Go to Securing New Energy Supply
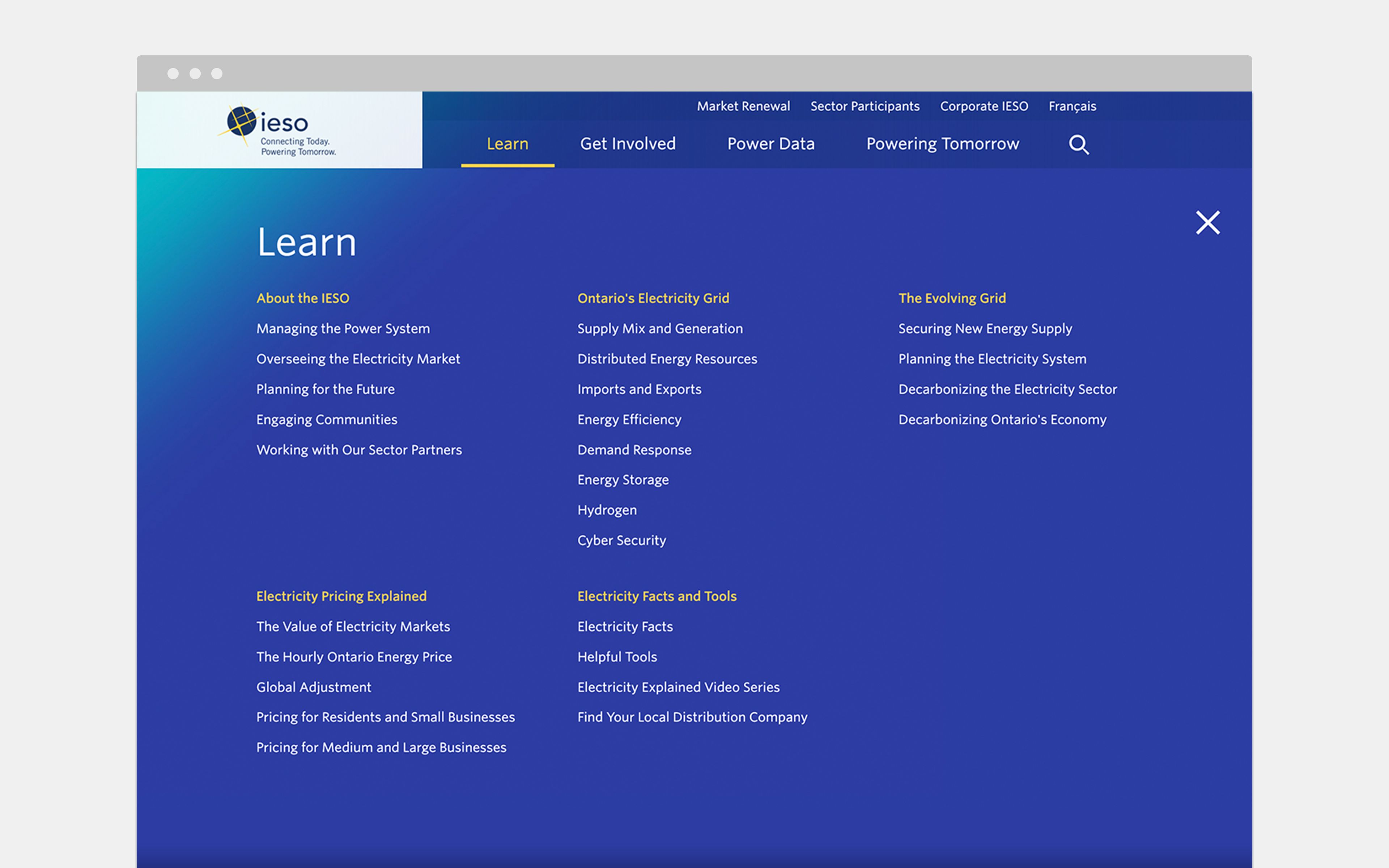Image resolution: width=1389 pixels, height=868 pixels. click(x=985, y=329)
